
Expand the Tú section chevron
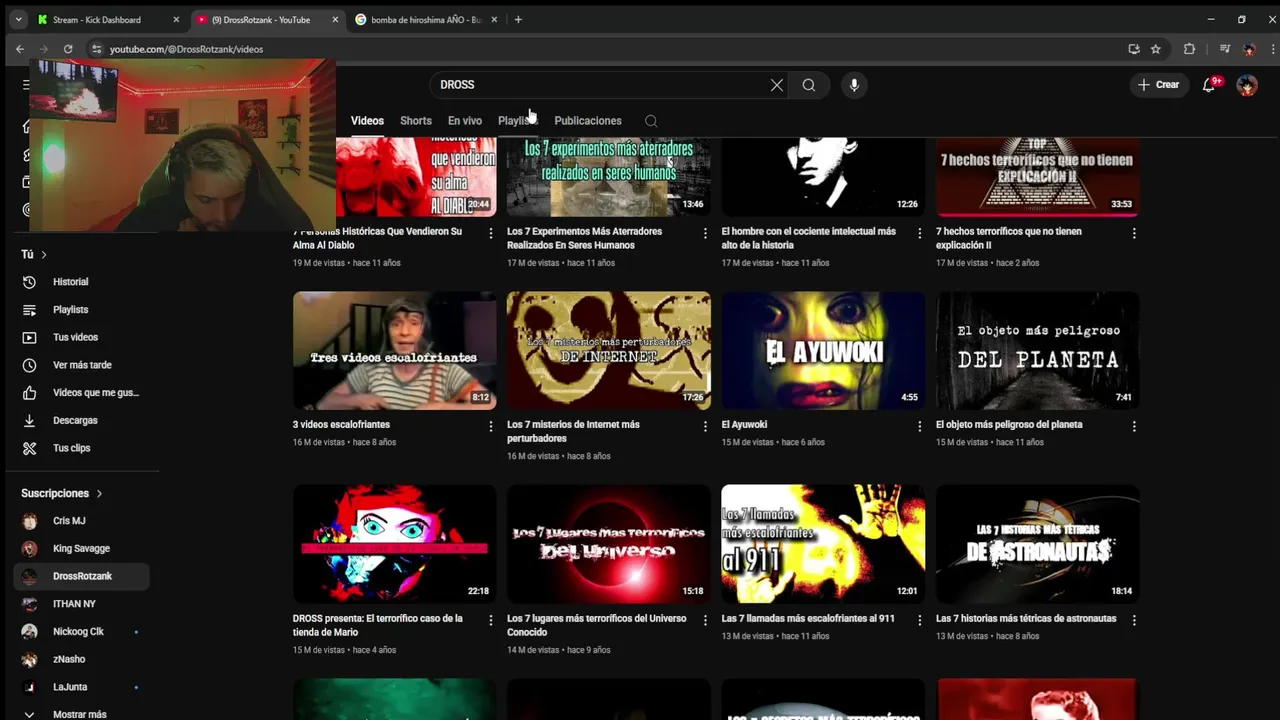point(43,255)
